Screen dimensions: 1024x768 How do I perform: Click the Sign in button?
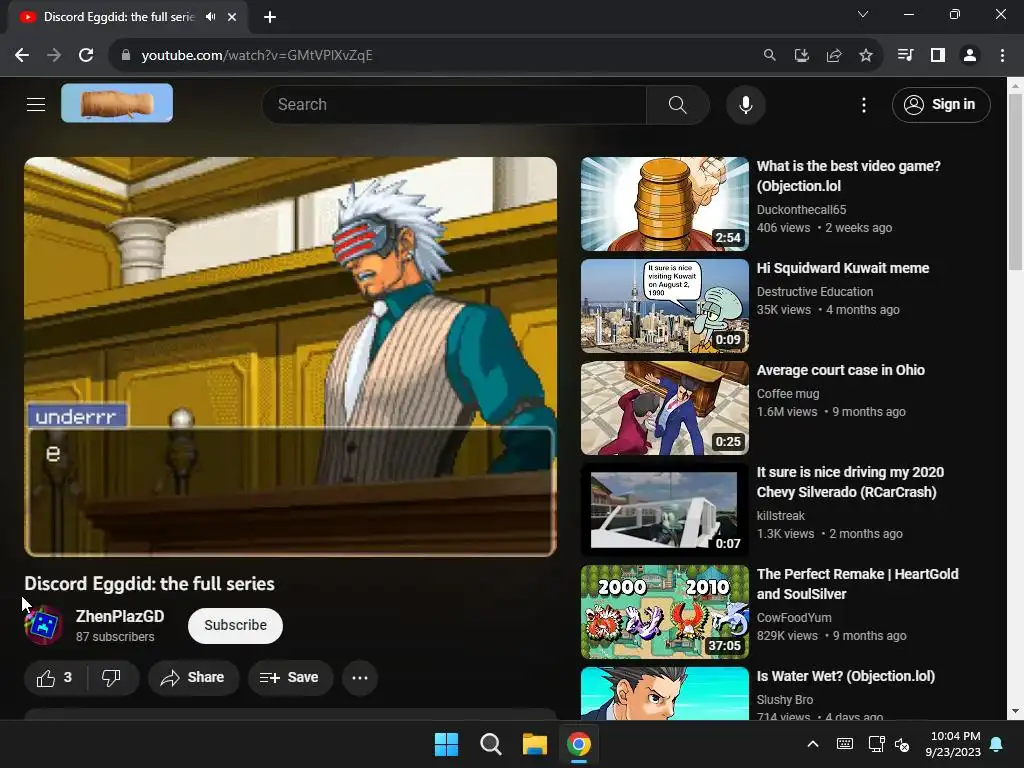pyautogui.click(x=941, y=104)
